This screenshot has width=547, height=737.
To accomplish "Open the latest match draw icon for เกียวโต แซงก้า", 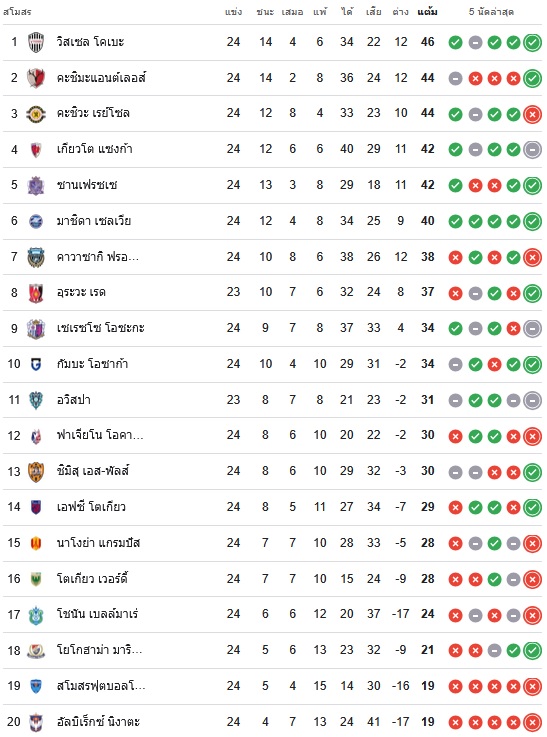I will (532, 150).
